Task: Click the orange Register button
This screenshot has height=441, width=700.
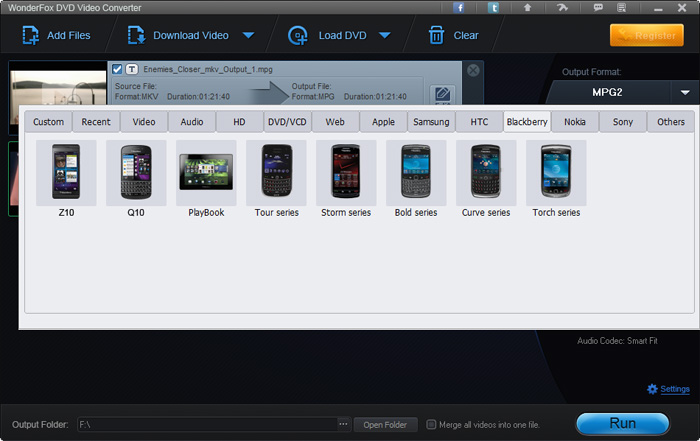Action: point(646,35)
